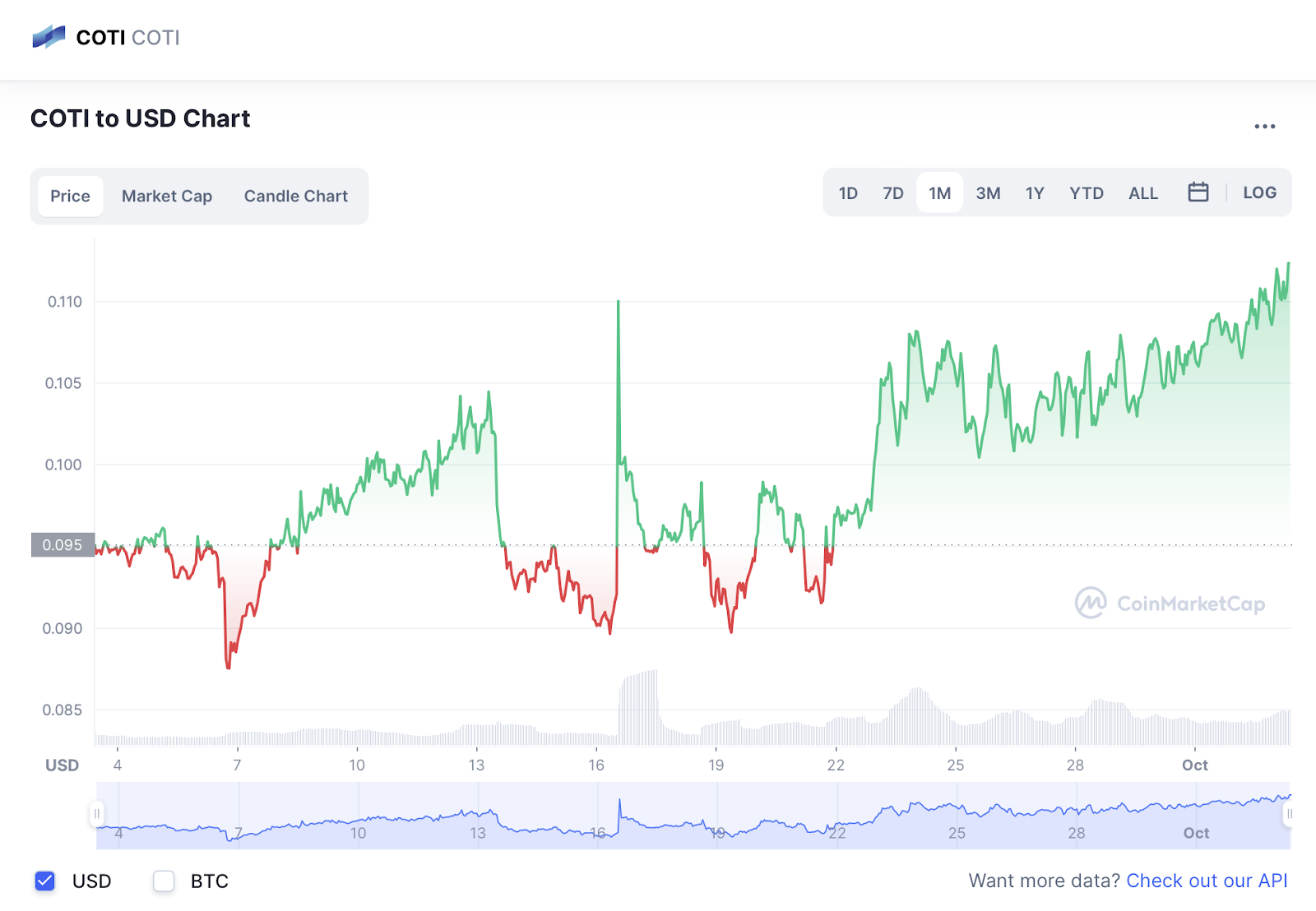Click the 0.095 price label marker
1316x911 pixels.
coord(63,545)
